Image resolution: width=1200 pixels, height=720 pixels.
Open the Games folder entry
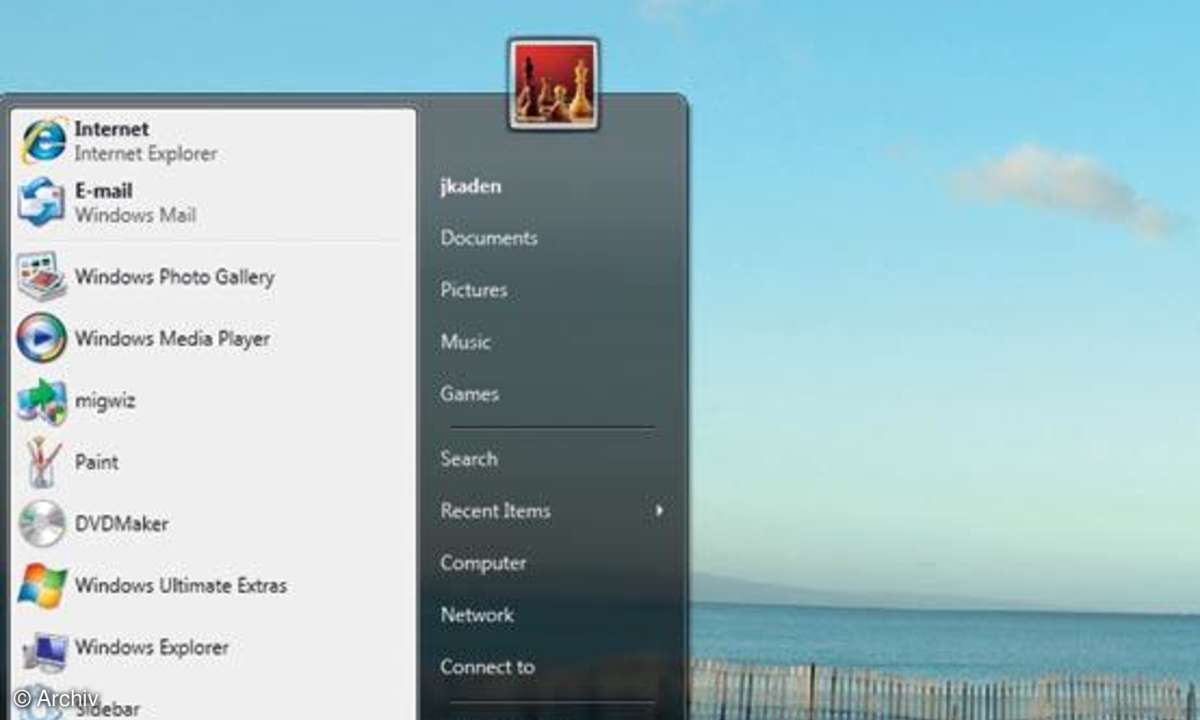point(469,394)
